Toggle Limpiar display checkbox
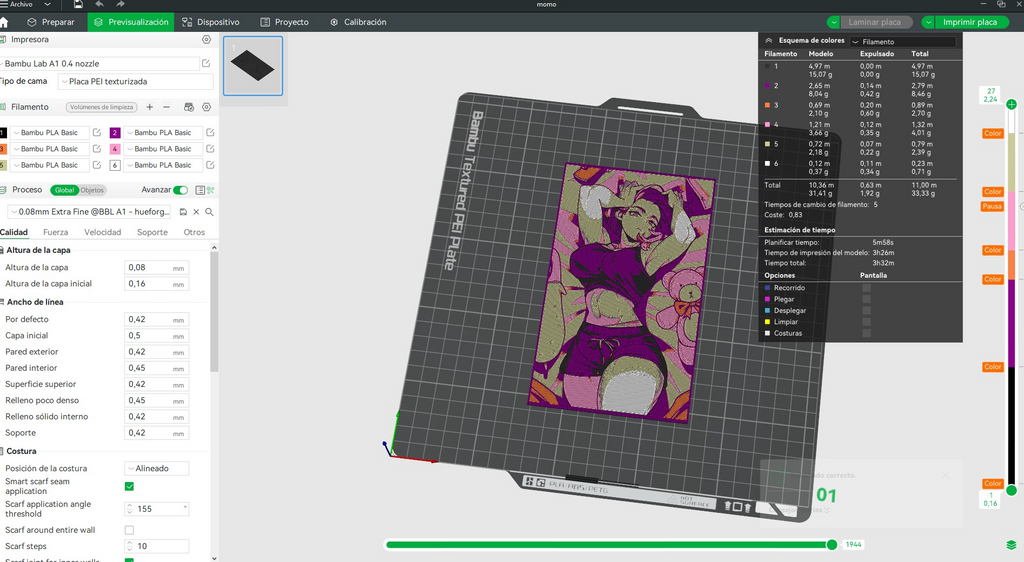 [x=867, y=322]
